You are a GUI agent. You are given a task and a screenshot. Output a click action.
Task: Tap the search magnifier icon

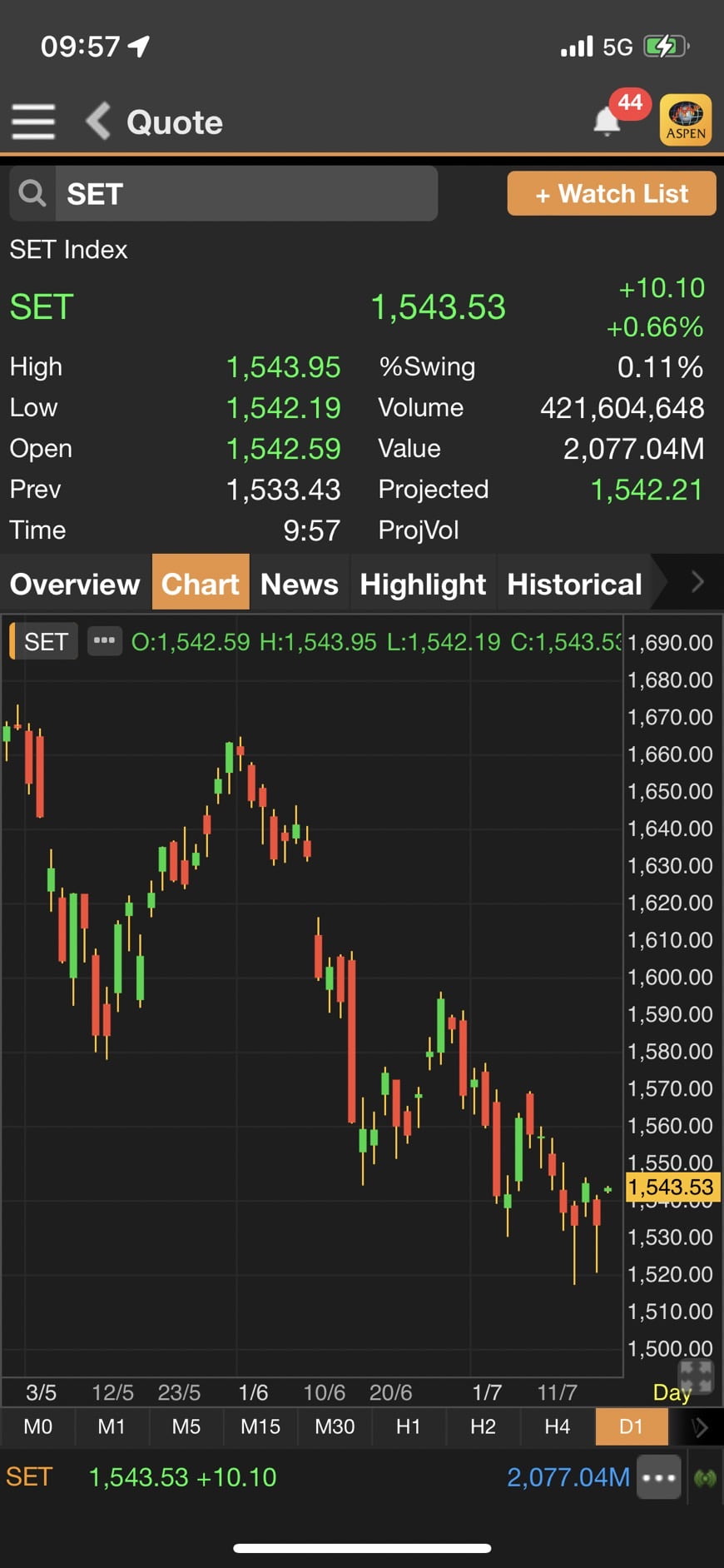point(32,193)
